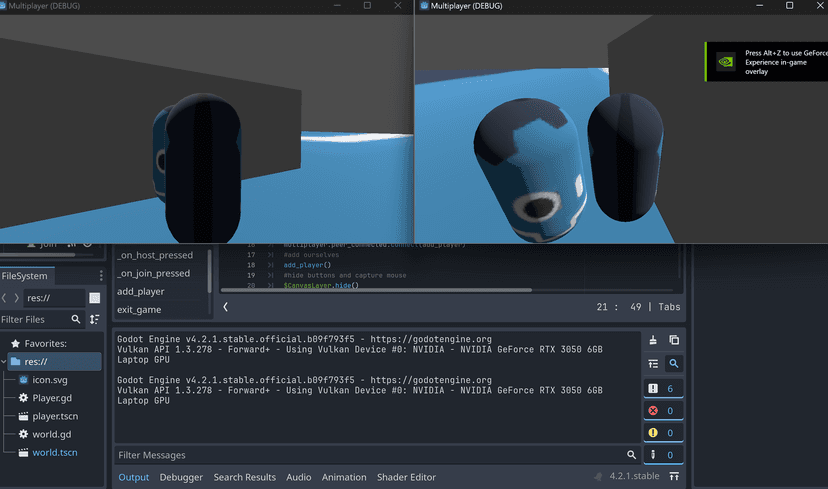Toggle warning messages filter with yellow icon

(664, 433)
